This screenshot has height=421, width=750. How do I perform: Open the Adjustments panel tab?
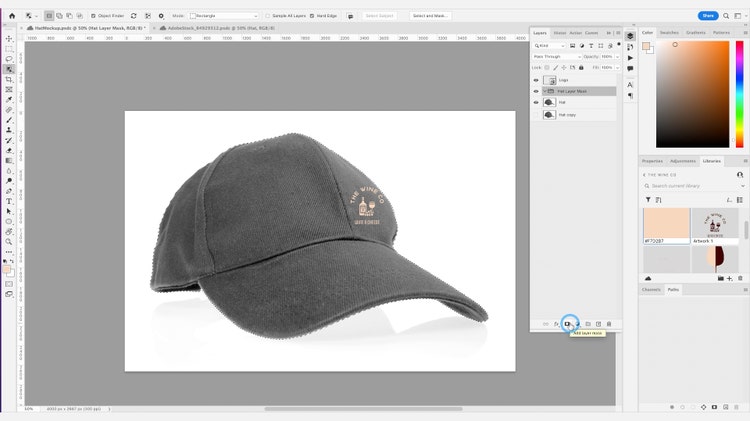(x=683, y=160)
